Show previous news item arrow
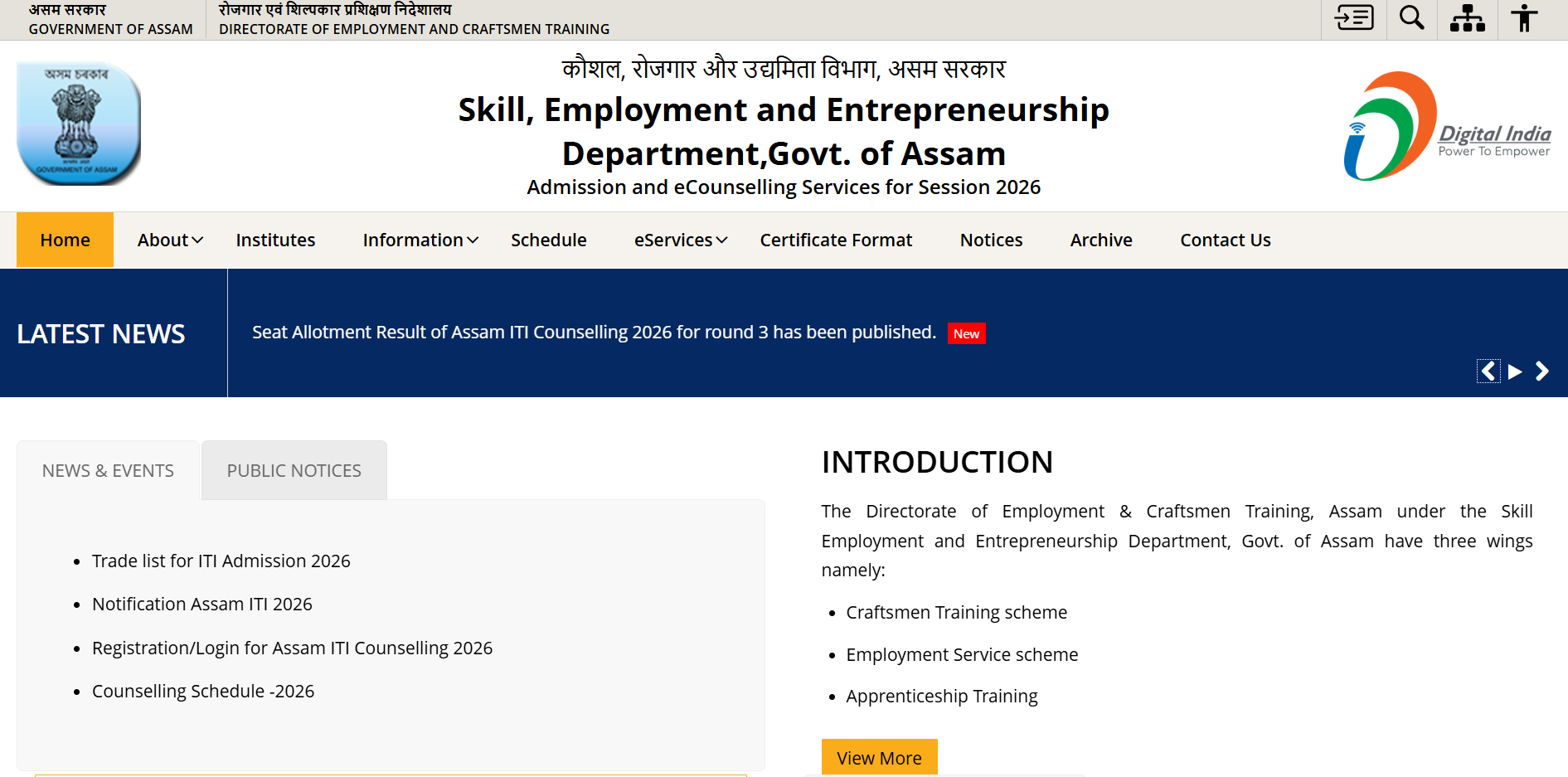Viewport: 1568px width, 777px height. 1488,371
